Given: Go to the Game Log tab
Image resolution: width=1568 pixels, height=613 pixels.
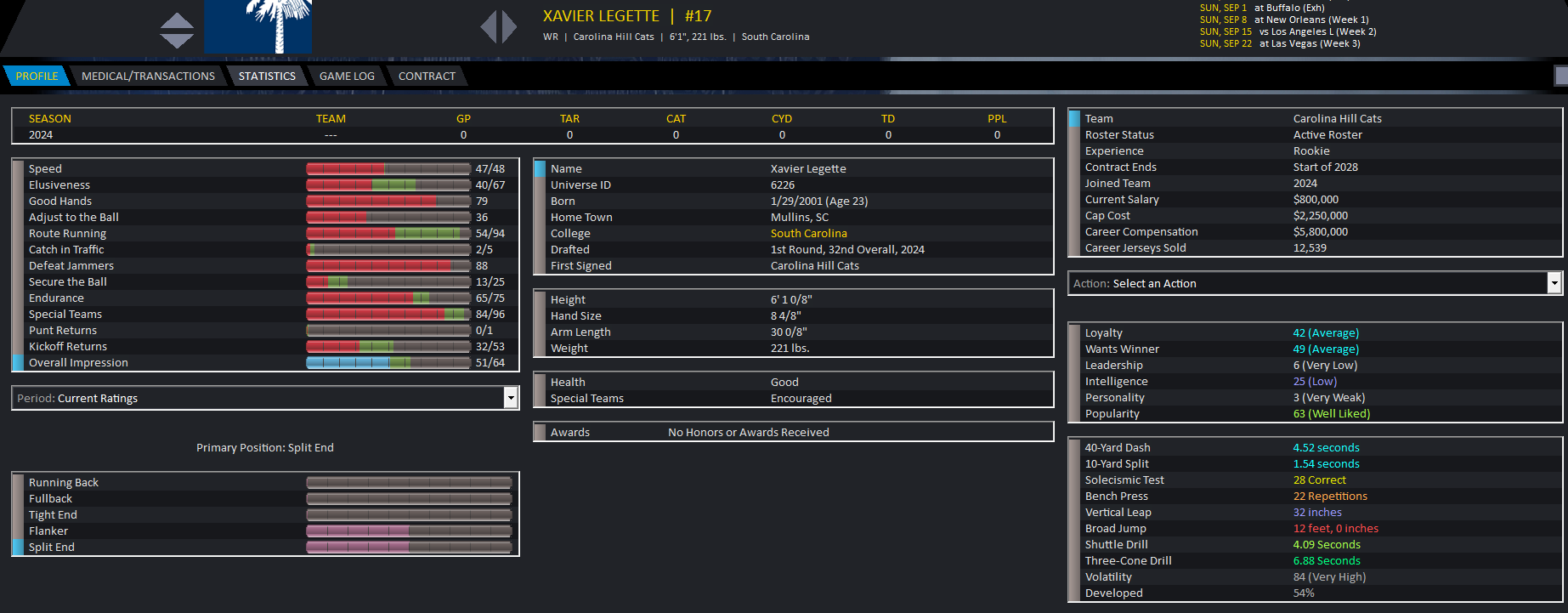Looking at the screenshot, I should click(x=347, y=76).
